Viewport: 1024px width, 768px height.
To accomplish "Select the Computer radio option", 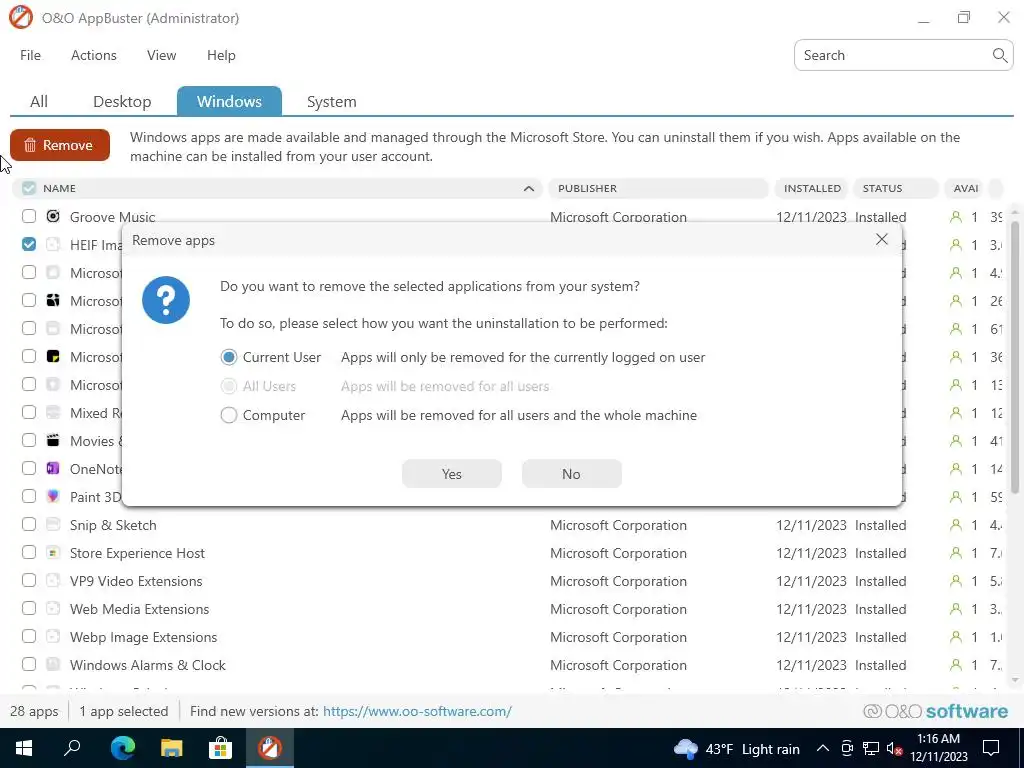I will tap(229, 415).
